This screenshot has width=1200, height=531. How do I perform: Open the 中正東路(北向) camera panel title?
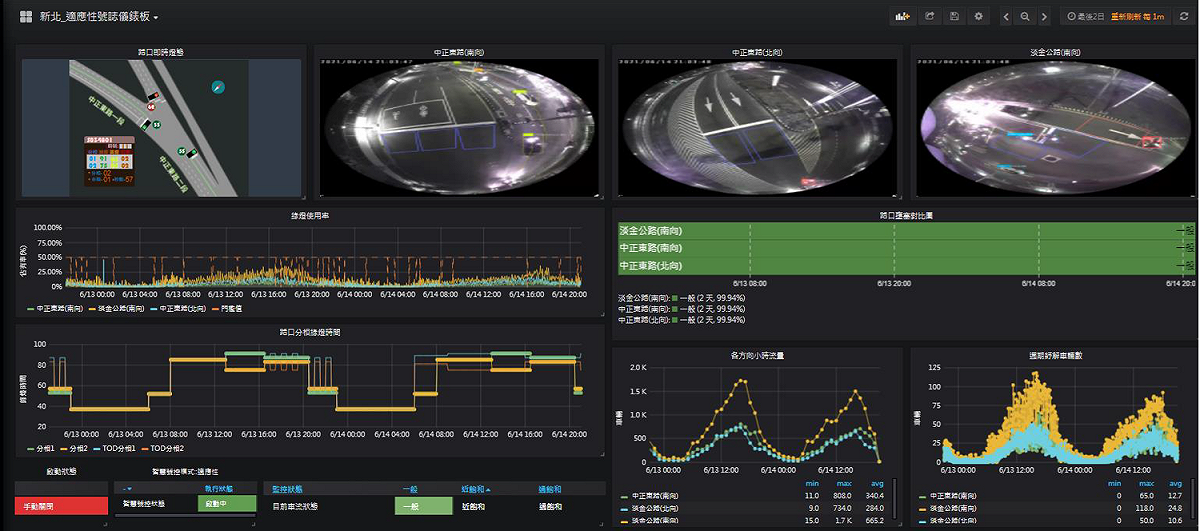pyautogui.click(x=756, y=51)
